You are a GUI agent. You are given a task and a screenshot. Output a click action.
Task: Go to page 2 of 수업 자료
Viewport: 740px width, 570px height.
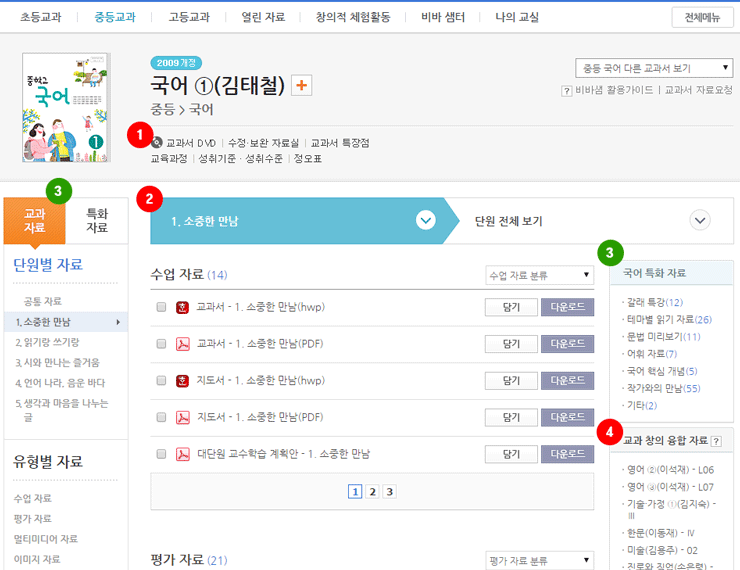[372, 491]
